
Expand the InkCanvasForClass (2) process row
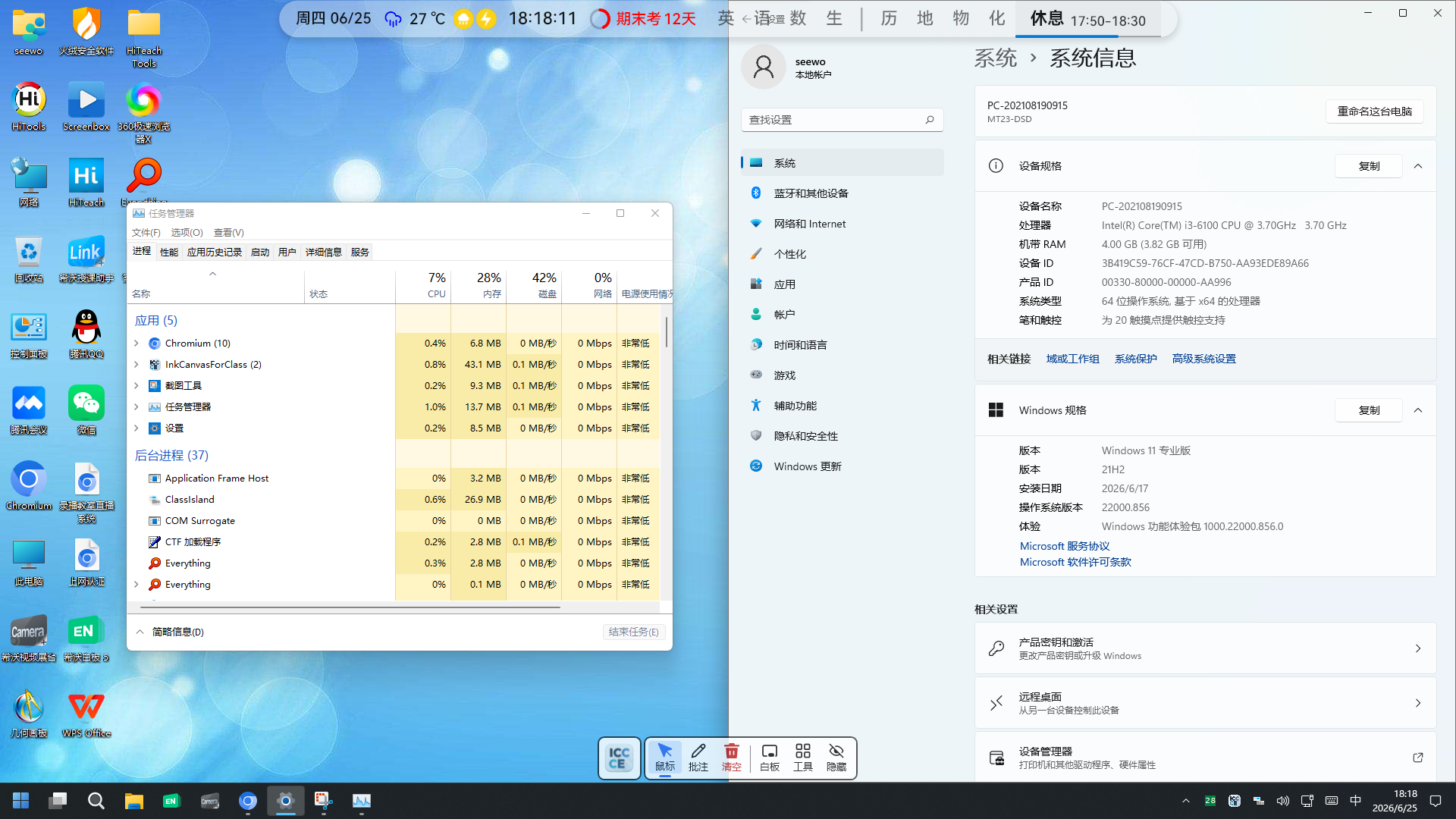136,365
